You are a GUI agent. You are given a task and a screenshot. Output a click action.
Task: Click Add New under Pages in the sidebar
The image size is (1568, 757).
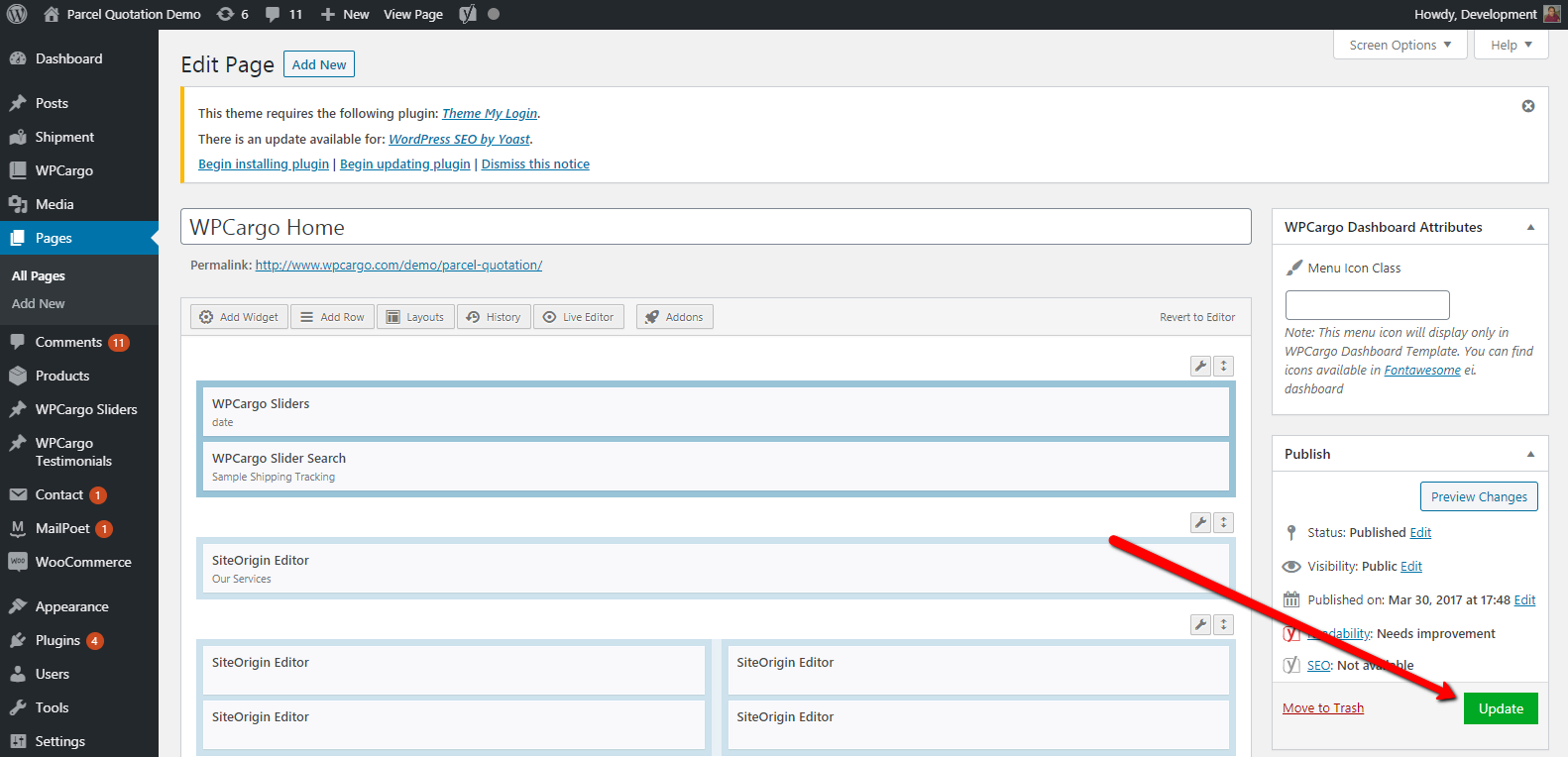(x=39, y=303)
